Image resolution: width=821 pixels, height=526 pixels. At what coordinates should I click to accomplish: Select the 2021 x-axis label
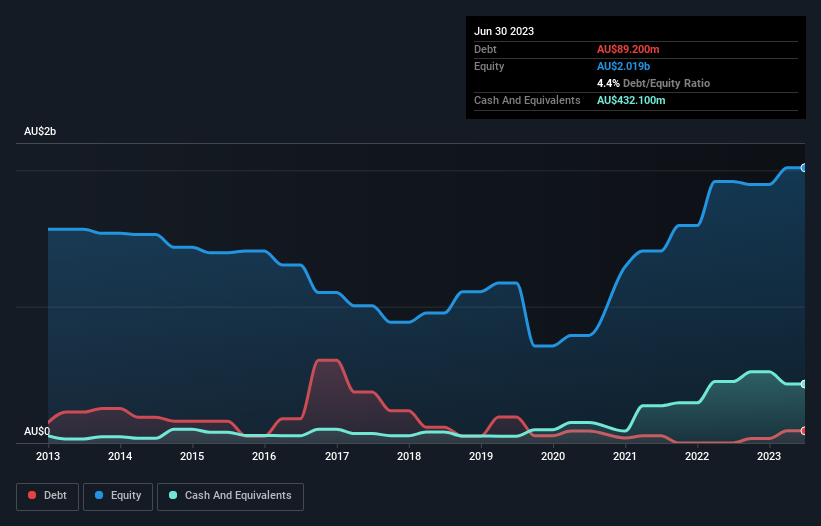coord(625,456)
